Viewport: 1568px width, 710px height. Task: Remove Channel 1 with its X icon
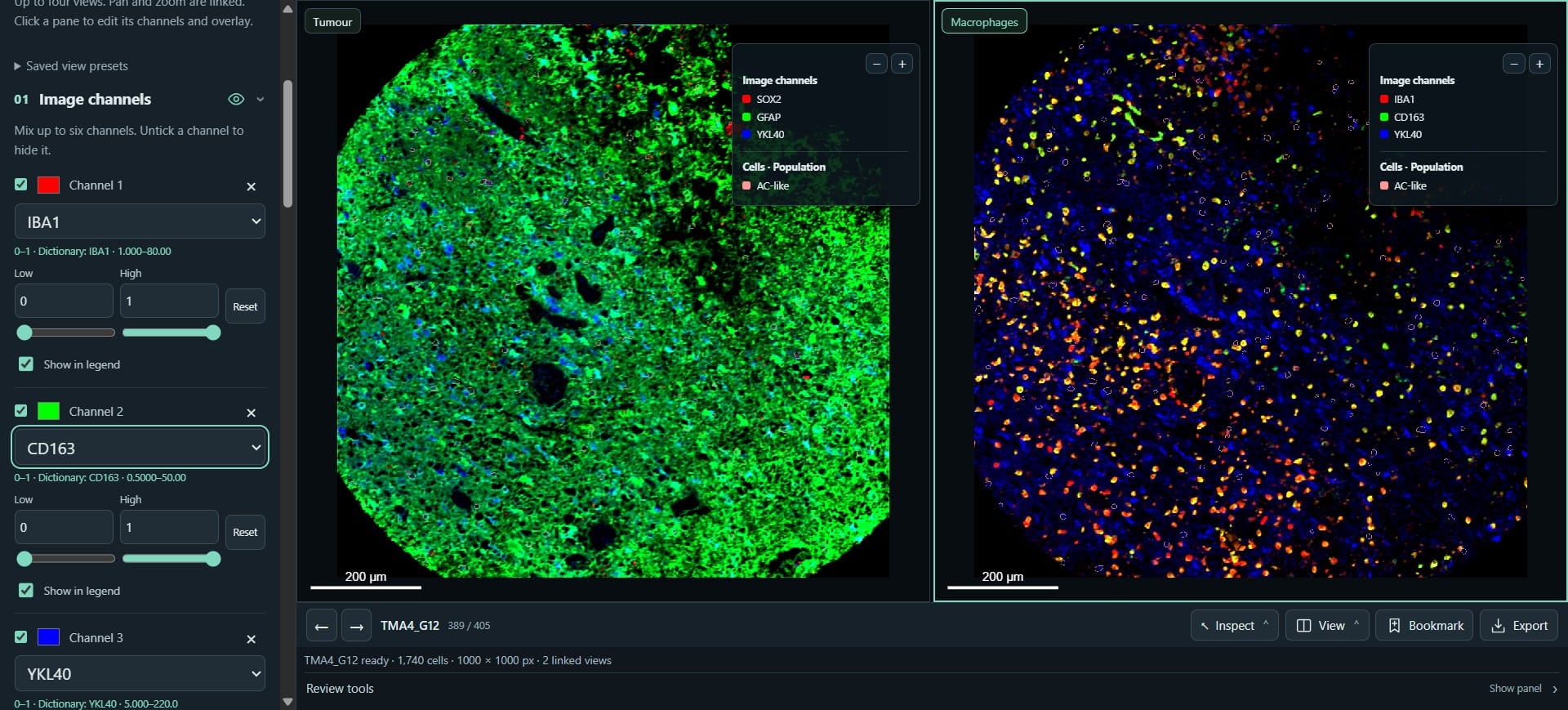[251, 186]
